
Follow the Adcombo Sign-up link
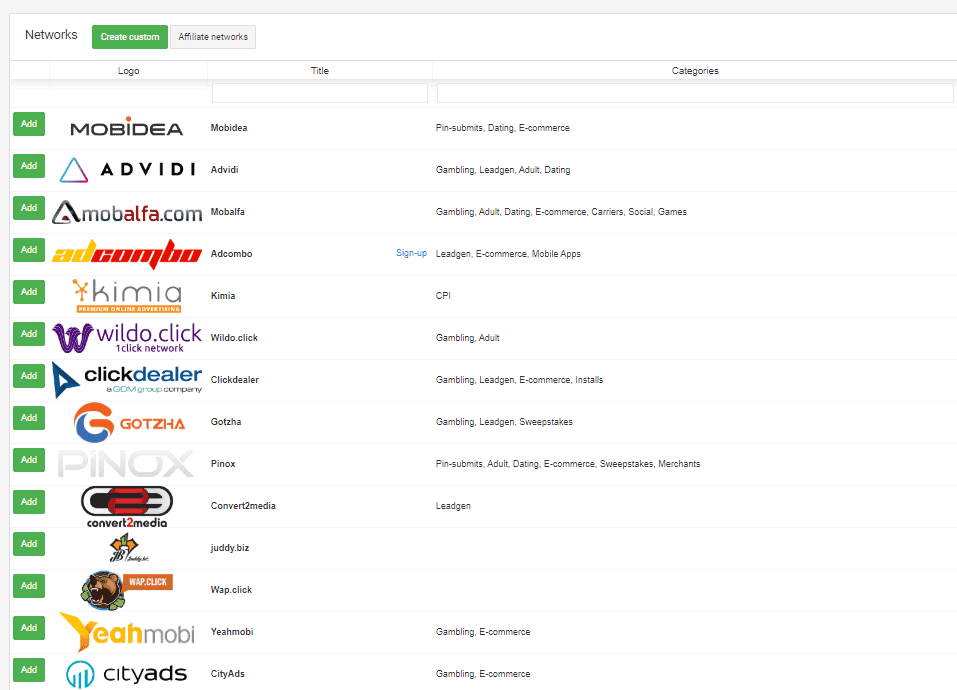pyautogui.click(x=411, y=254)
